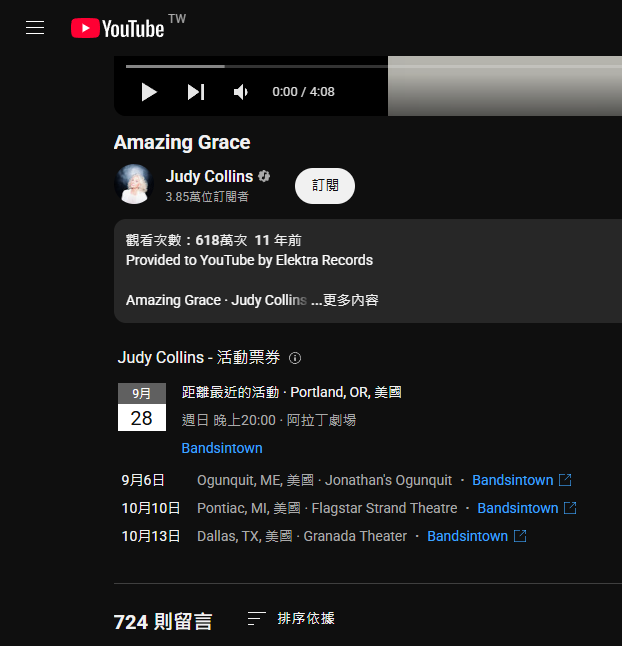Image resolution: width=622 pixels, height=646 pixels.
Task: Subscribe with the 訂閱 button
Action: pyautogui.click(x=325, y=185)
